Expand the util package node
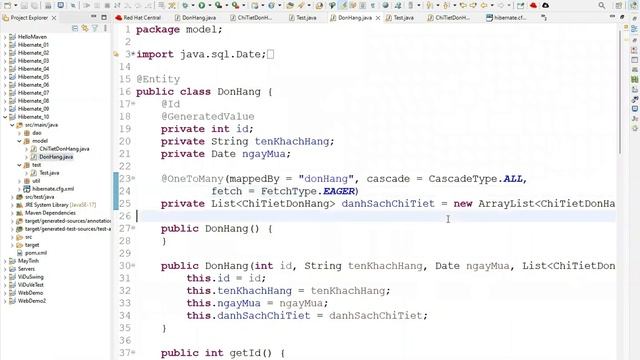Image resolution: width=640 pixels, height=360 pixels. [x=19, y=181]
